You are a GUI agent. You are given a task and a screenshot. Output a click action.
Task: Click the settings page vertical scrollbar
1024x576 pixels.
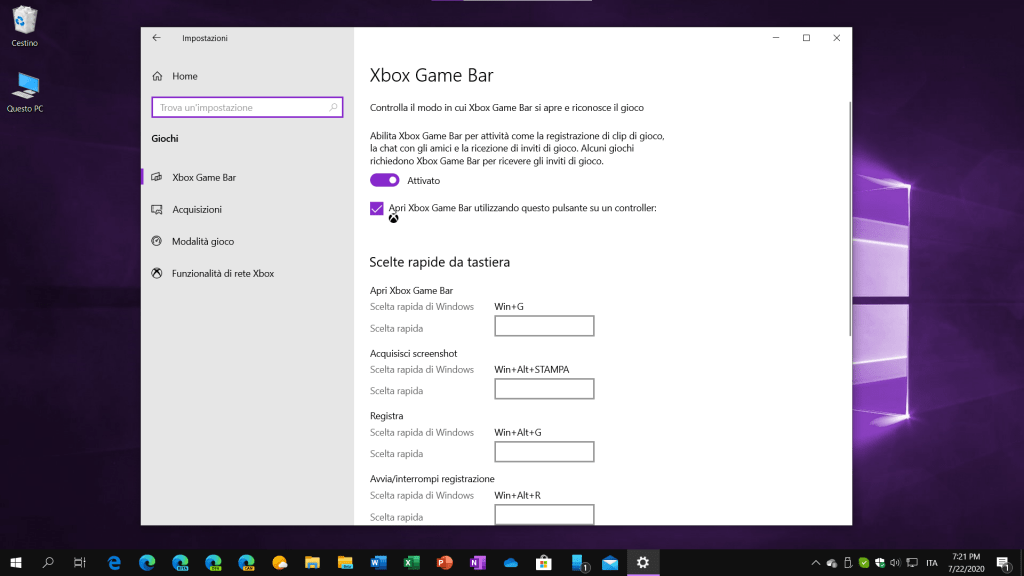pos(849,220)
